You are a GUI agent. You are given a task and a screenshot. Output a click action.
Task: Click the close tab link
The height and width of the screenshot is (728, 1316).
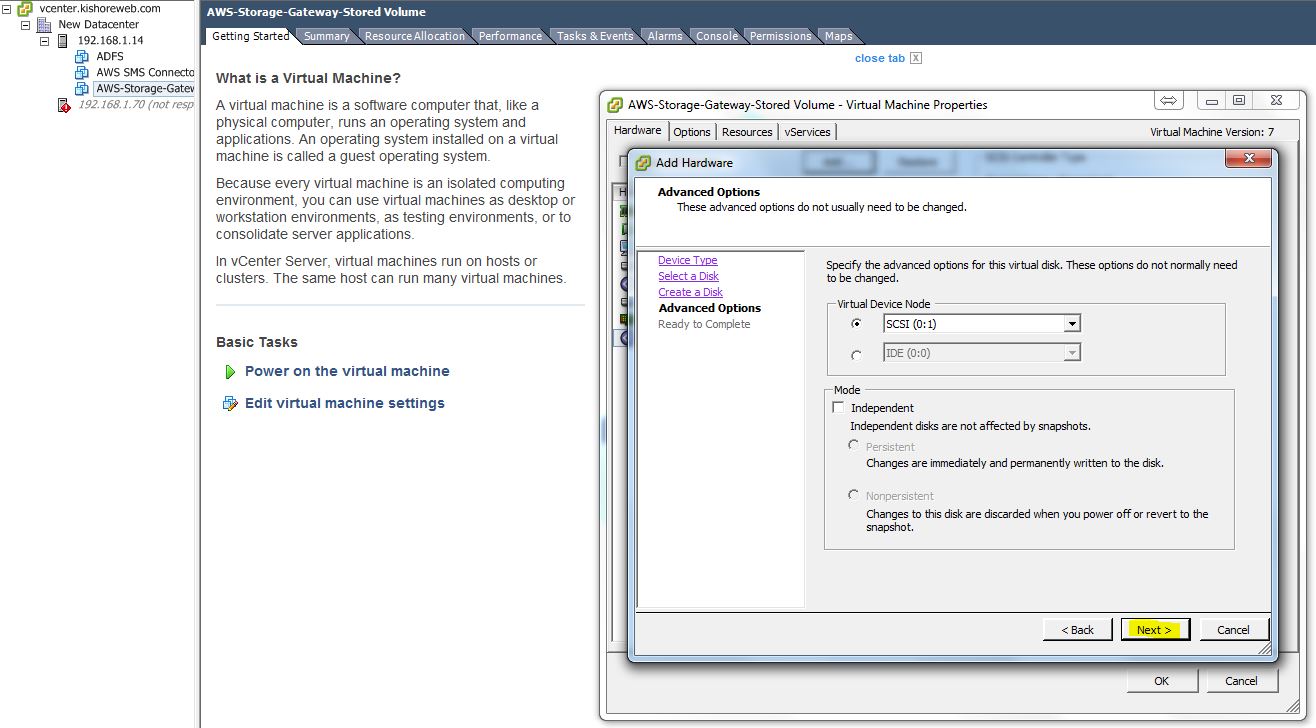click(879, 58)
